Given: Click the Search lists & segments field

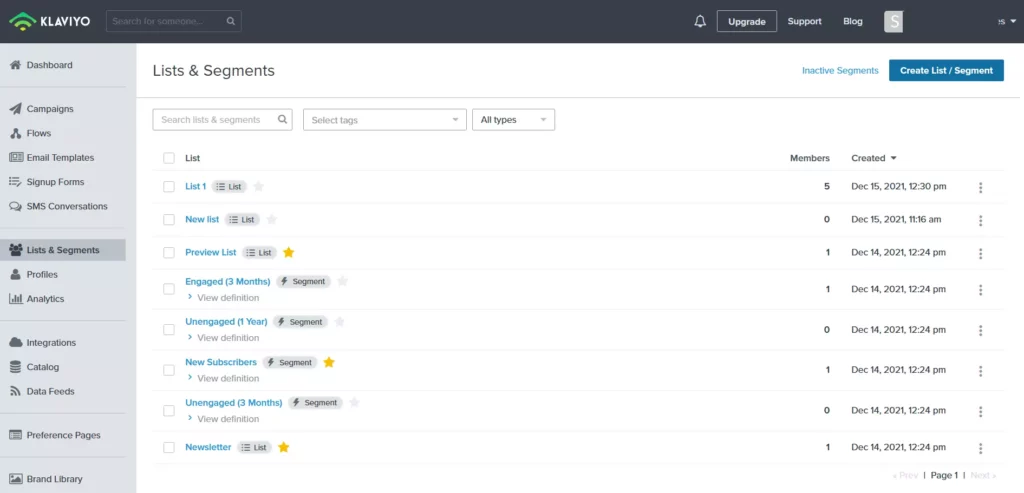Looking at the screenshot, I should tap(212, 120).
